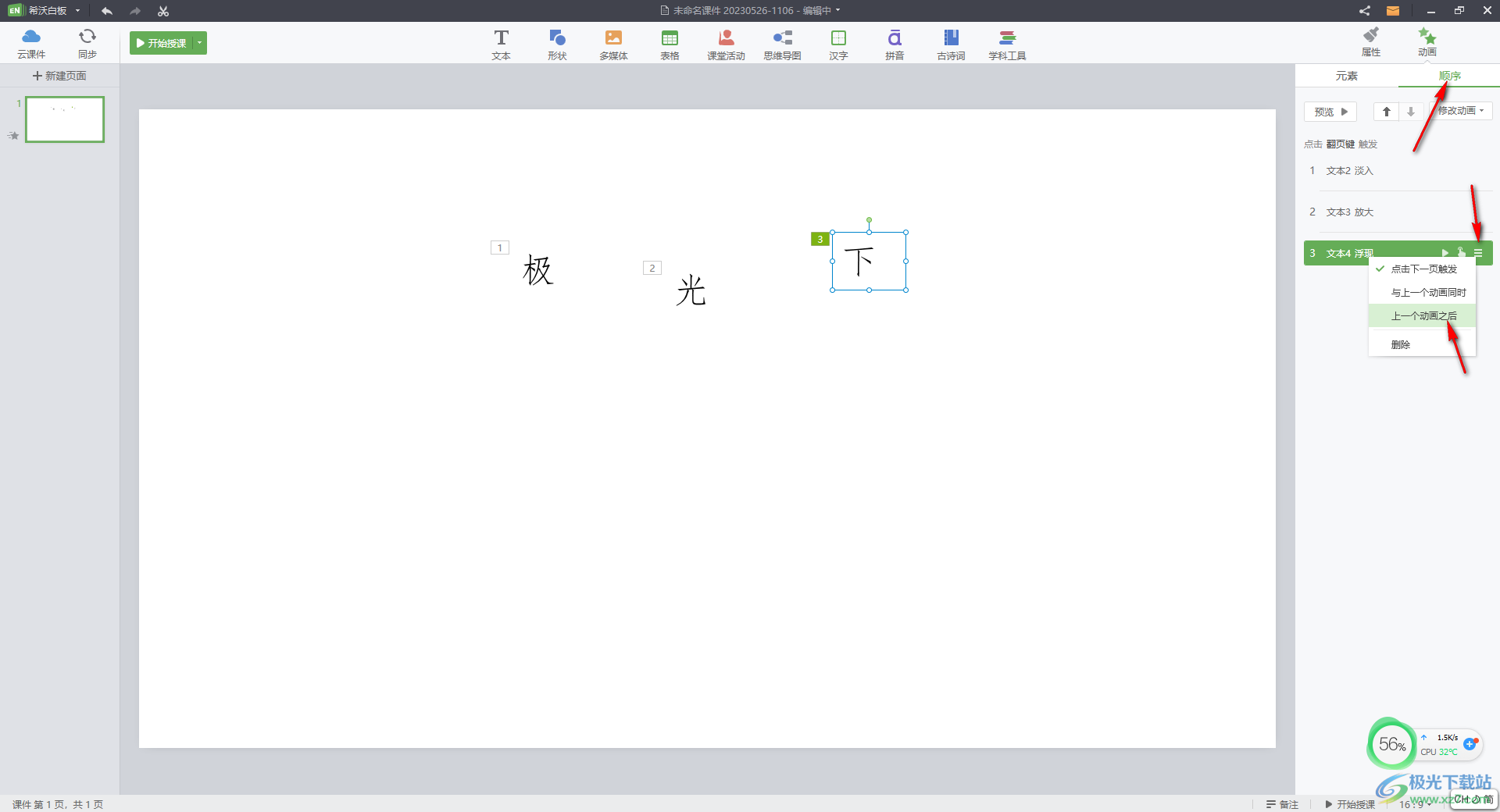The width and height of the screenshot is (1500, 812).
Task: Click the hand trigger icon on 文本4 row
Action: click(x=1461, y=252)
